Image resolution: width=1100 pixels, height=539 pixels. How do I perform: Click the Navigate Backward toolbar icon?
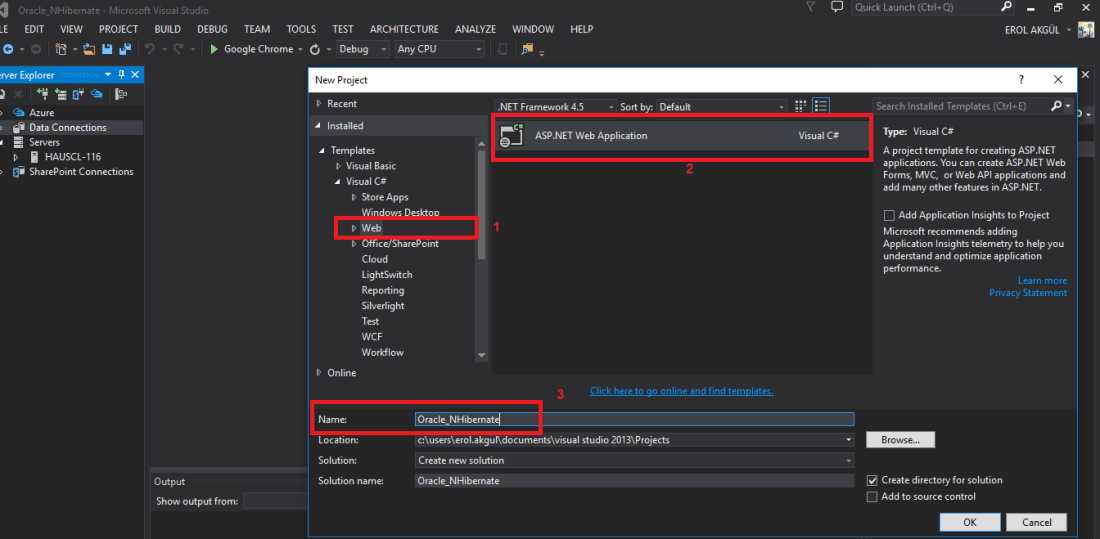click(x=8, y=49)
